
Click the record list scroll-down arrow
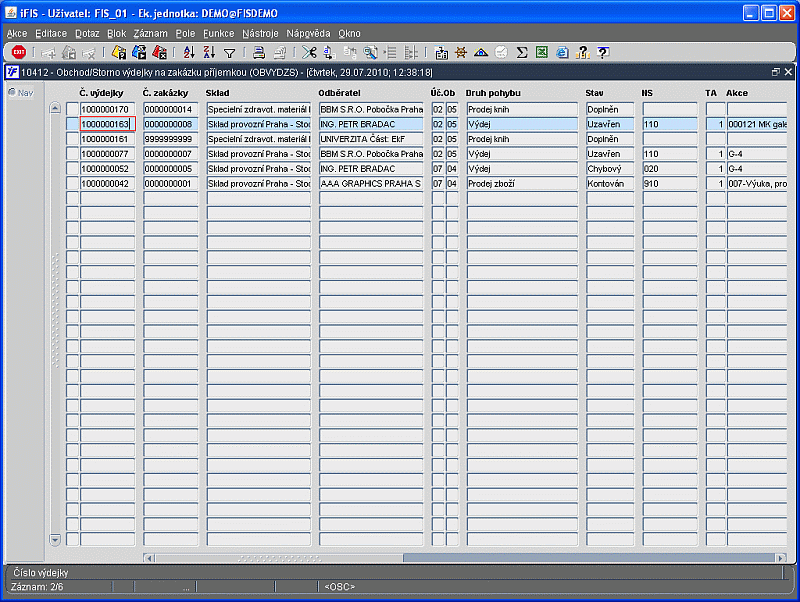(x=55, y=539)
